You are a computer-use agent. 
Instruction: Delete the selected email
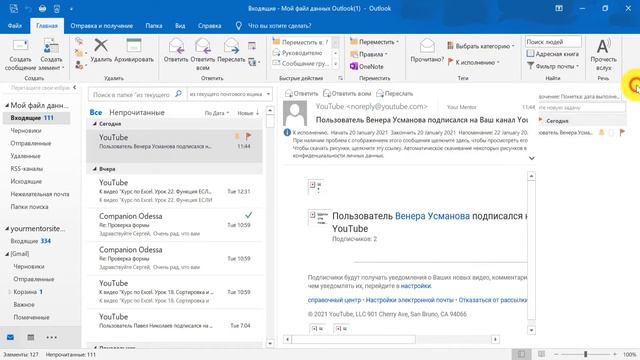[101, 51]
